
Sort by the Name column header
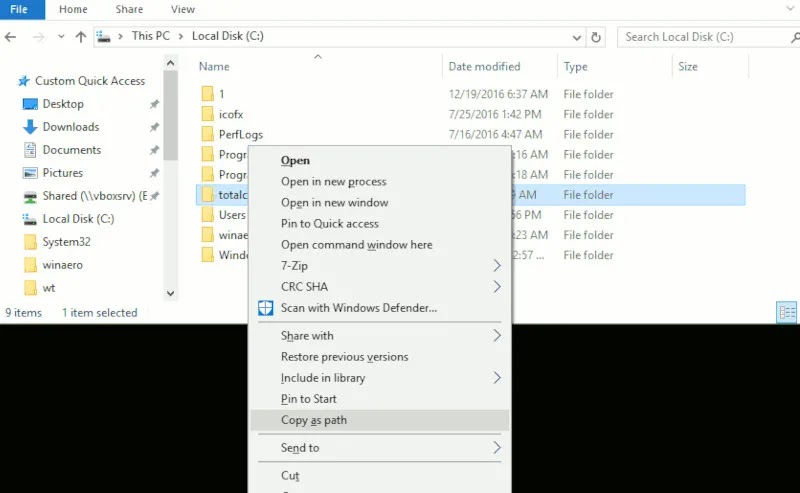click(214, 66)
